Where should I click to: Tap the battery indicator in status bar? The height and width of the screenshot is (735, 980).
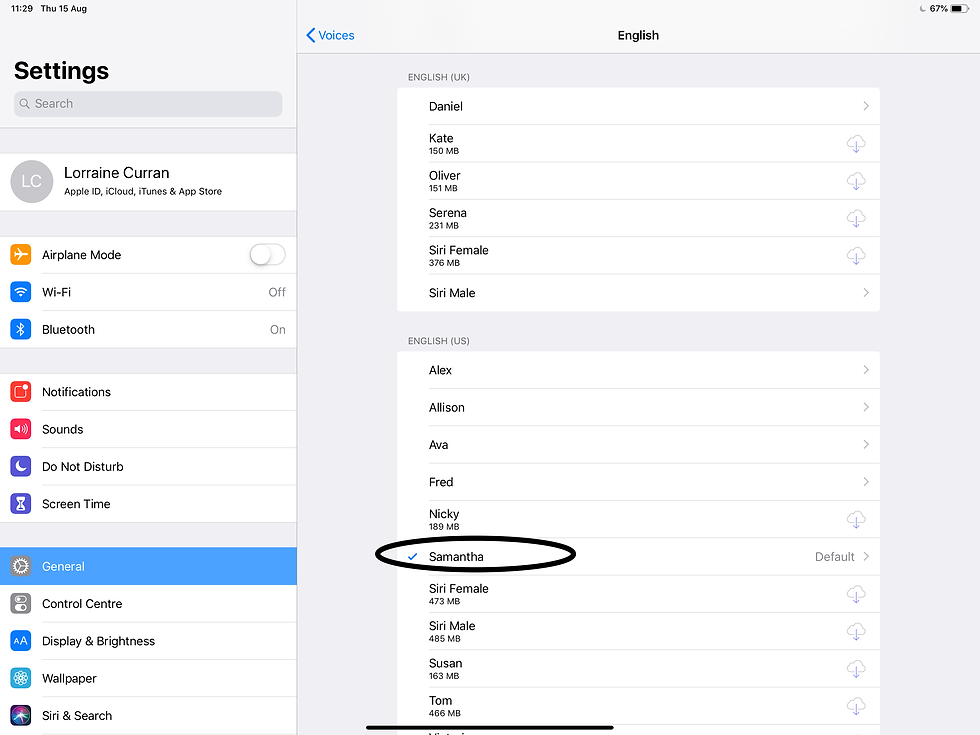[959, 9]
